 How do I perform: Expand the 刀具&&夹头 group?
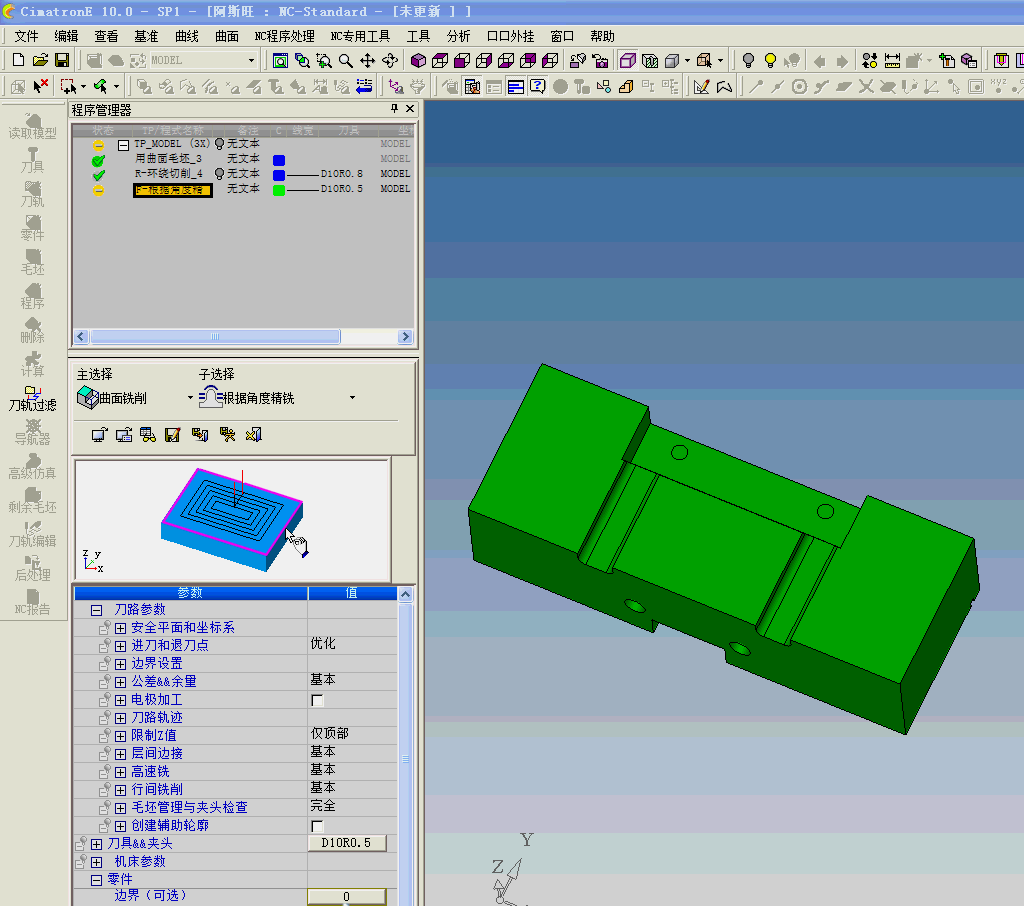tap(96, 845)
